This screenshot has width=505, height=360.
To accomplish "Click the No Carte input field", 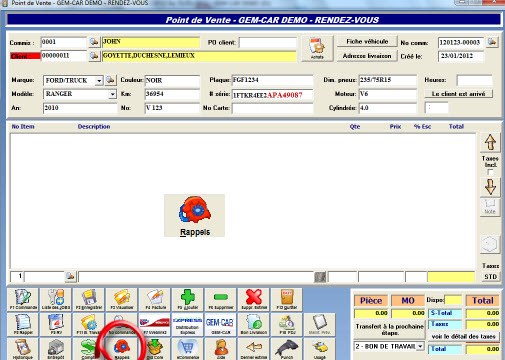I will click(272, 108).
